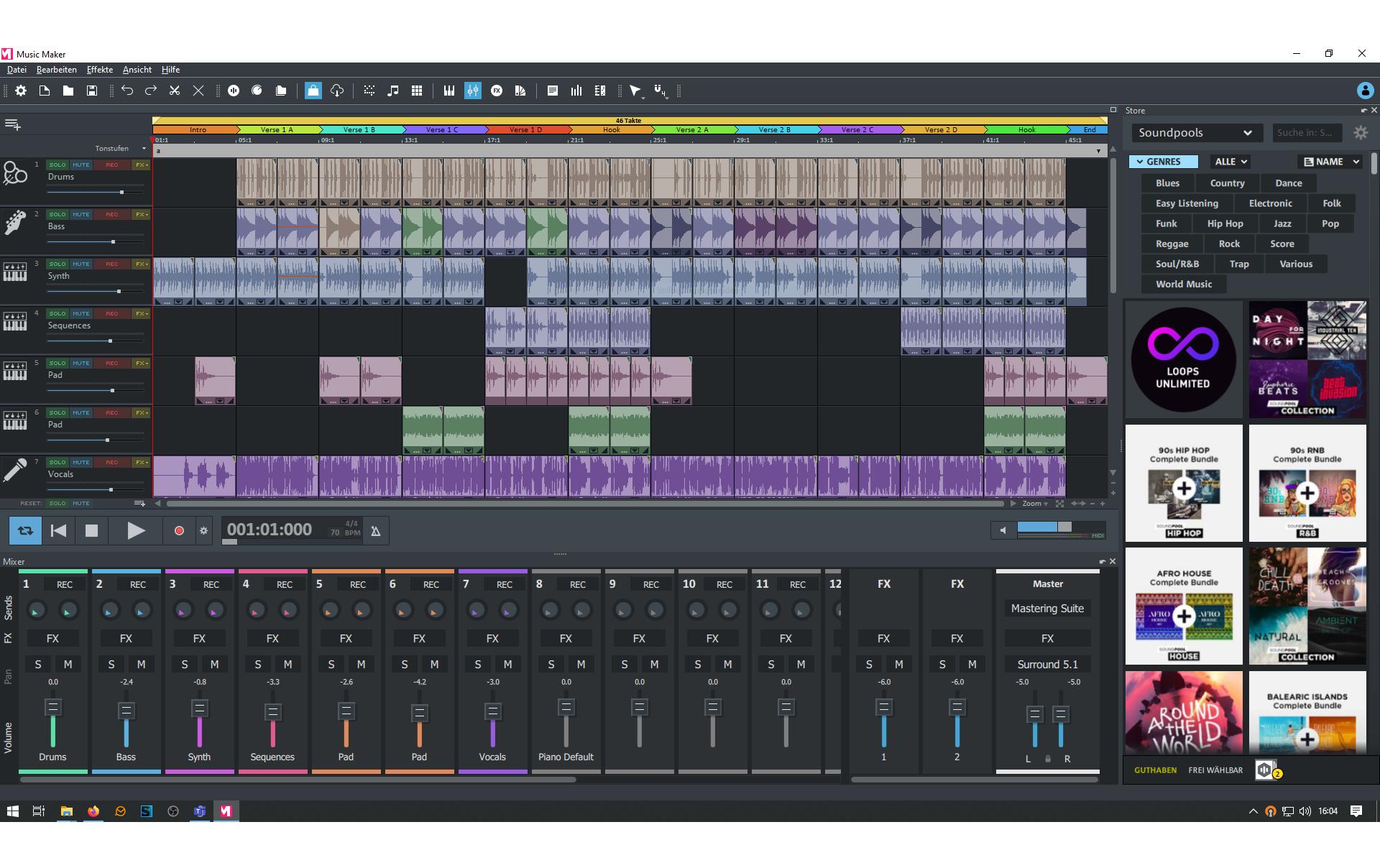Save the project
This screenshot has height=868, width=1380.
[92, 91]
